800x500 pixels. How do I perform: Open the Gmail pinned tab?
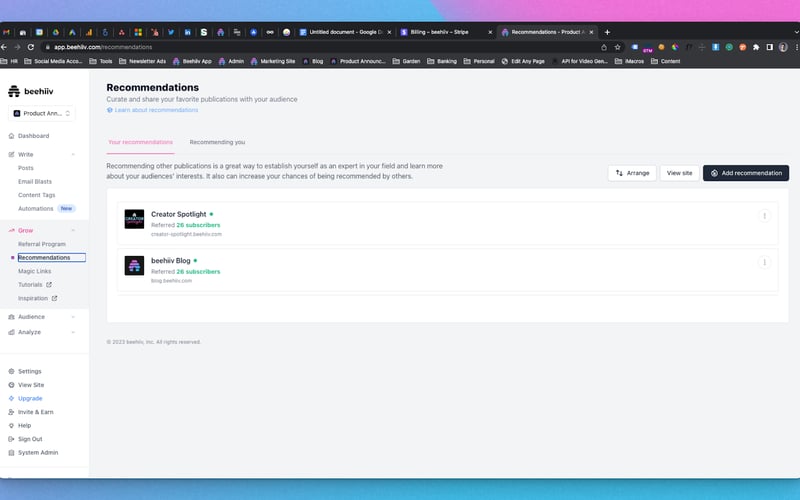pos(6,32)
